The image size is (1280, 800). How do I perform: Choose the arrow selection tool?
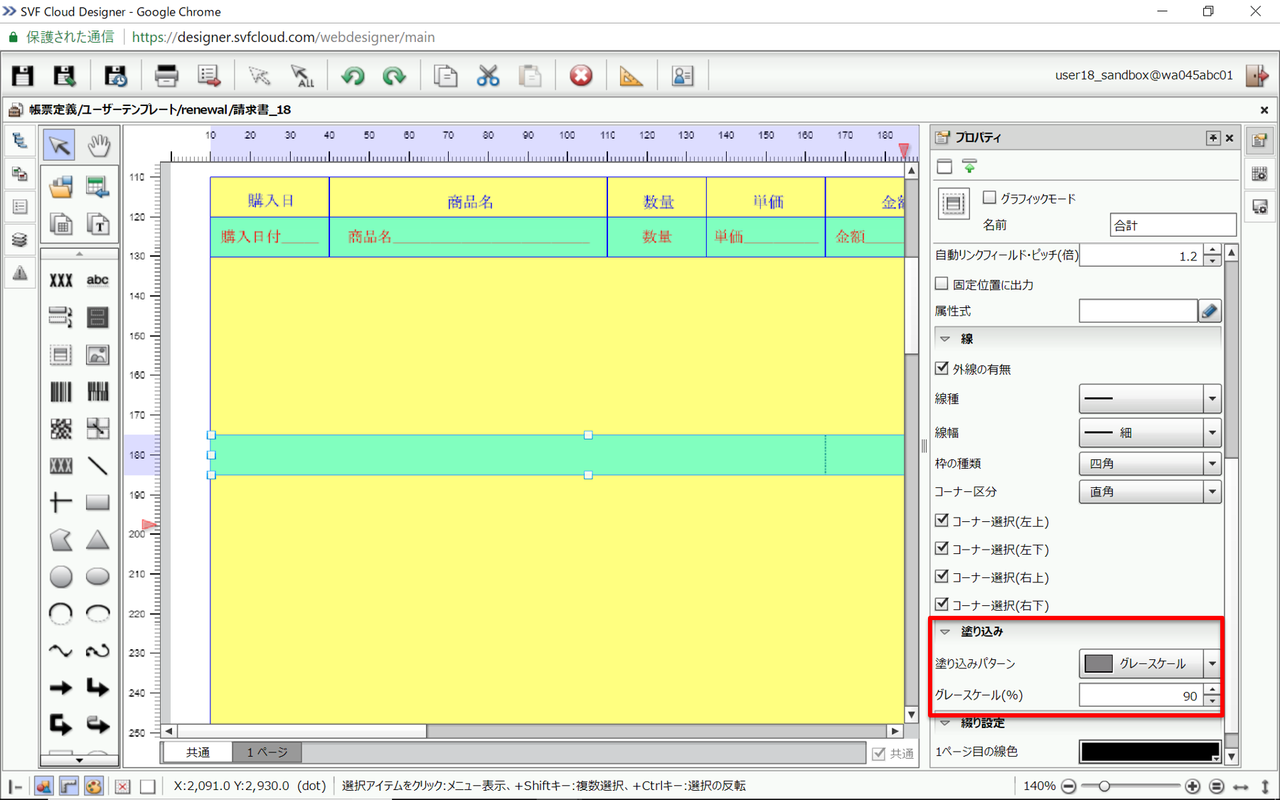pos(60,145)
